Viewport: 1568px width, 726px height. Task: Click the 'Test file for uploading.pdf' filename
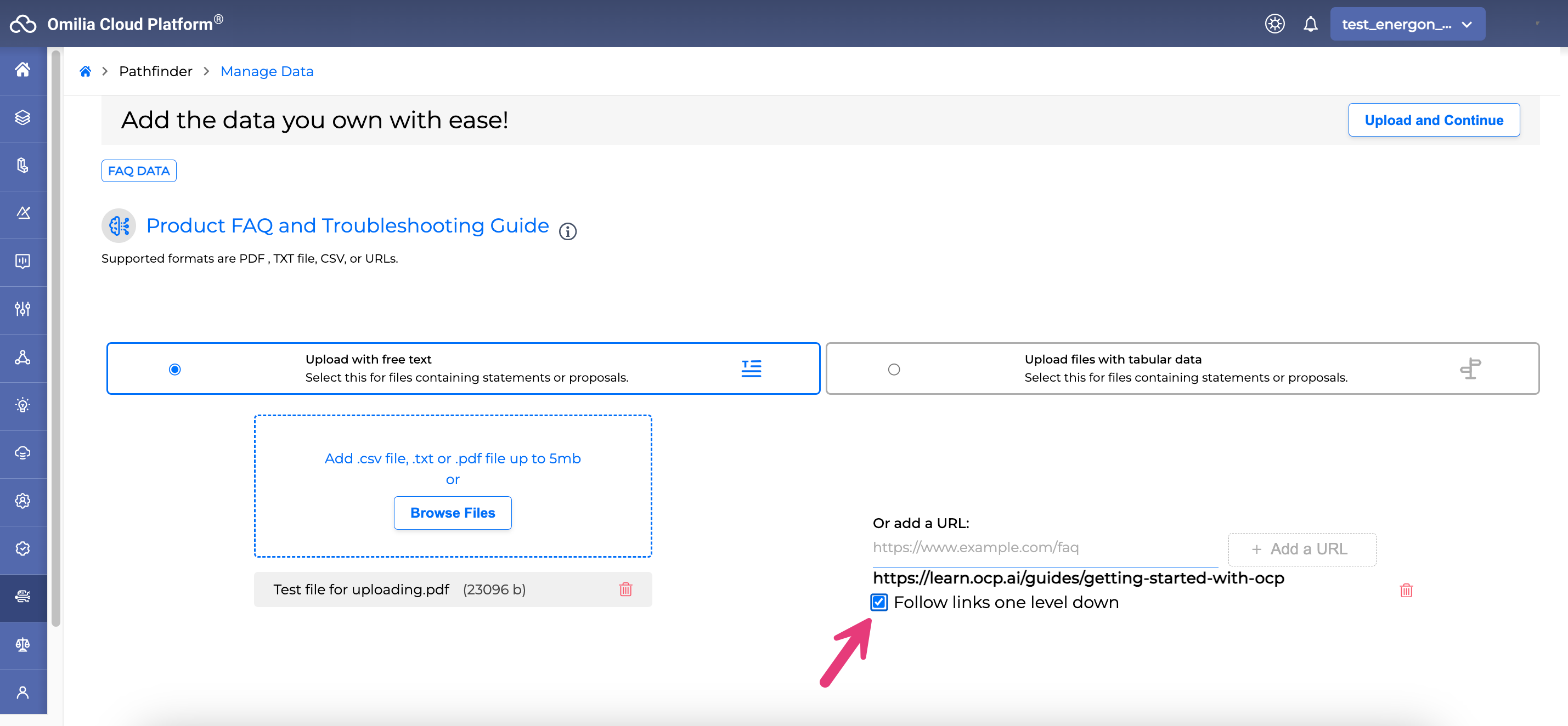[x=361, y=589]
